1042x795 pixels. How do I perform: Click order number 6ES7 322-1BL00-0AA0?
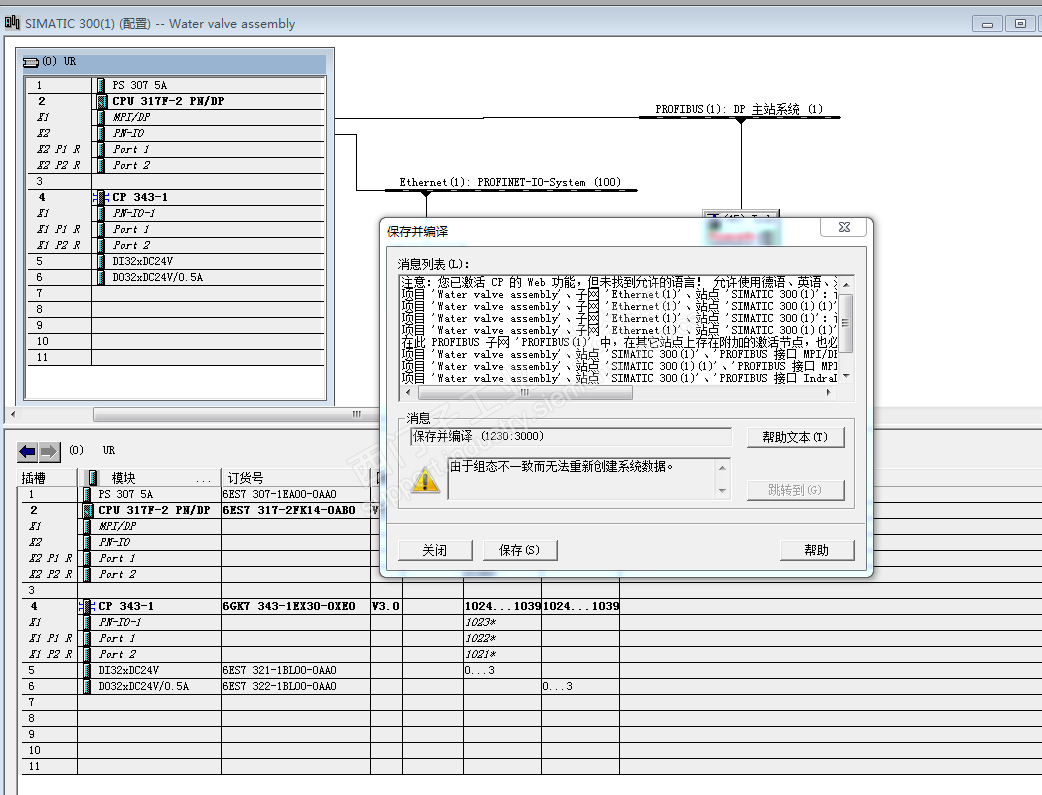tap(280, 686)
